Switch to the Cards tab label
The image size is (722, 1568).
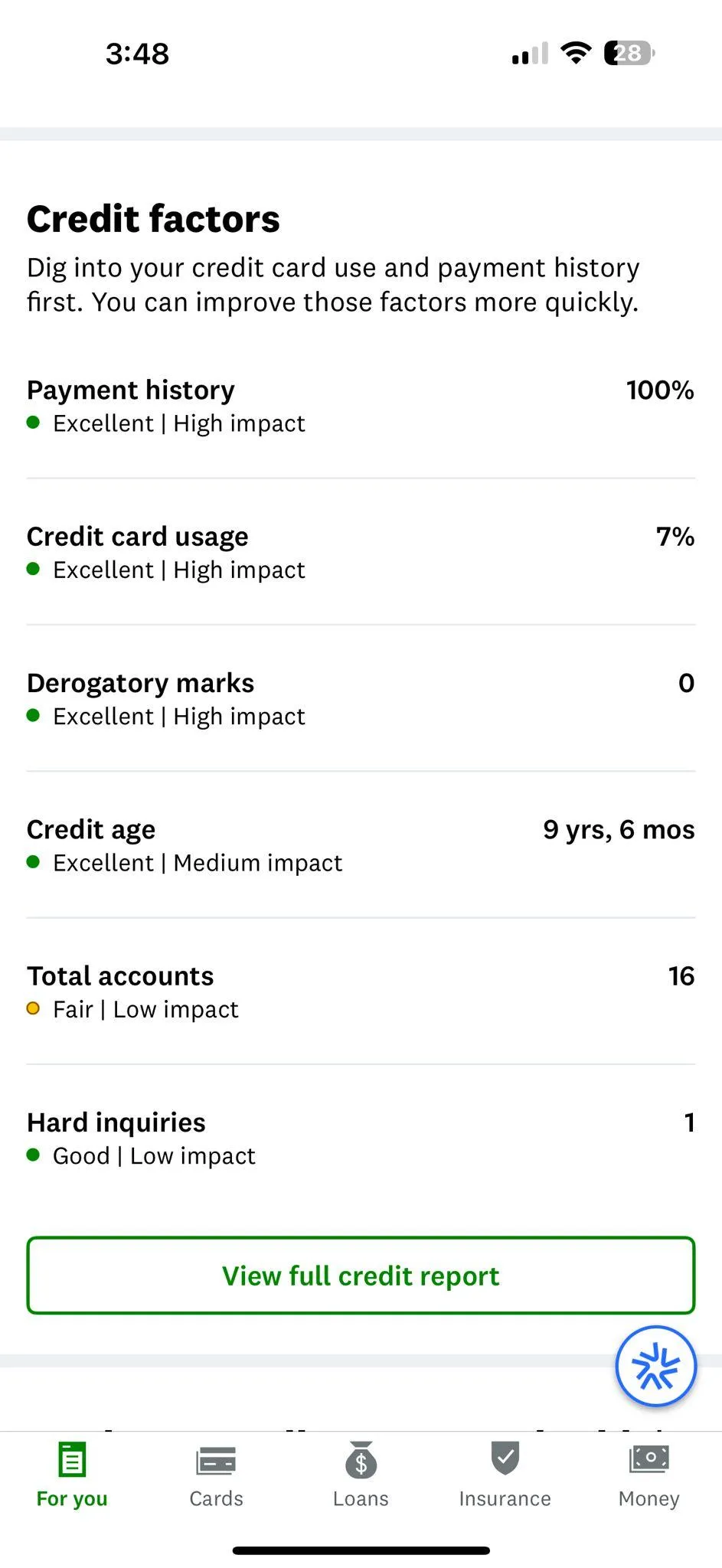coord(216,1498)
